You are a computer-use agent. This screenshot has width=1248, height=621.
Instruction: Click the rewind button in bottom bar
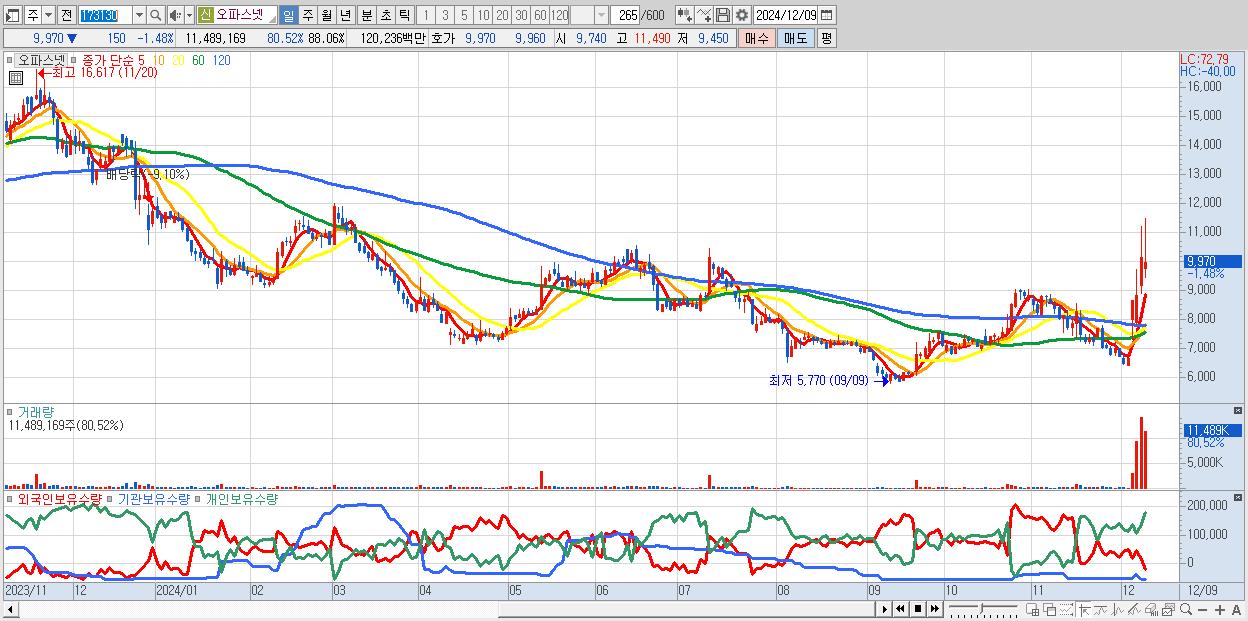900,609
